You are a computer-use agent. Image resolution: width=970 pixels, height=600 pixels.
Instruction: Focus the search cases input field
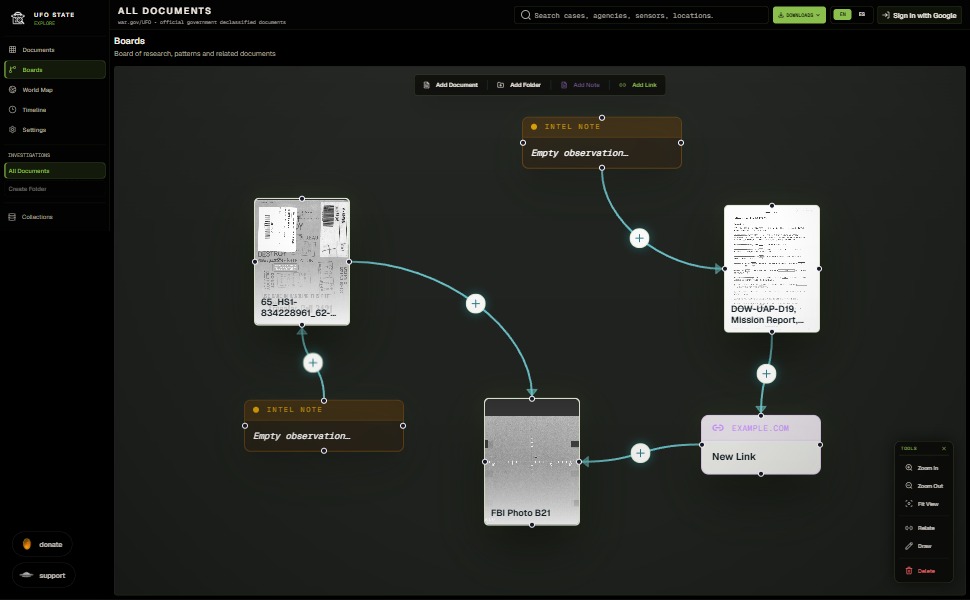coord(641,15)
